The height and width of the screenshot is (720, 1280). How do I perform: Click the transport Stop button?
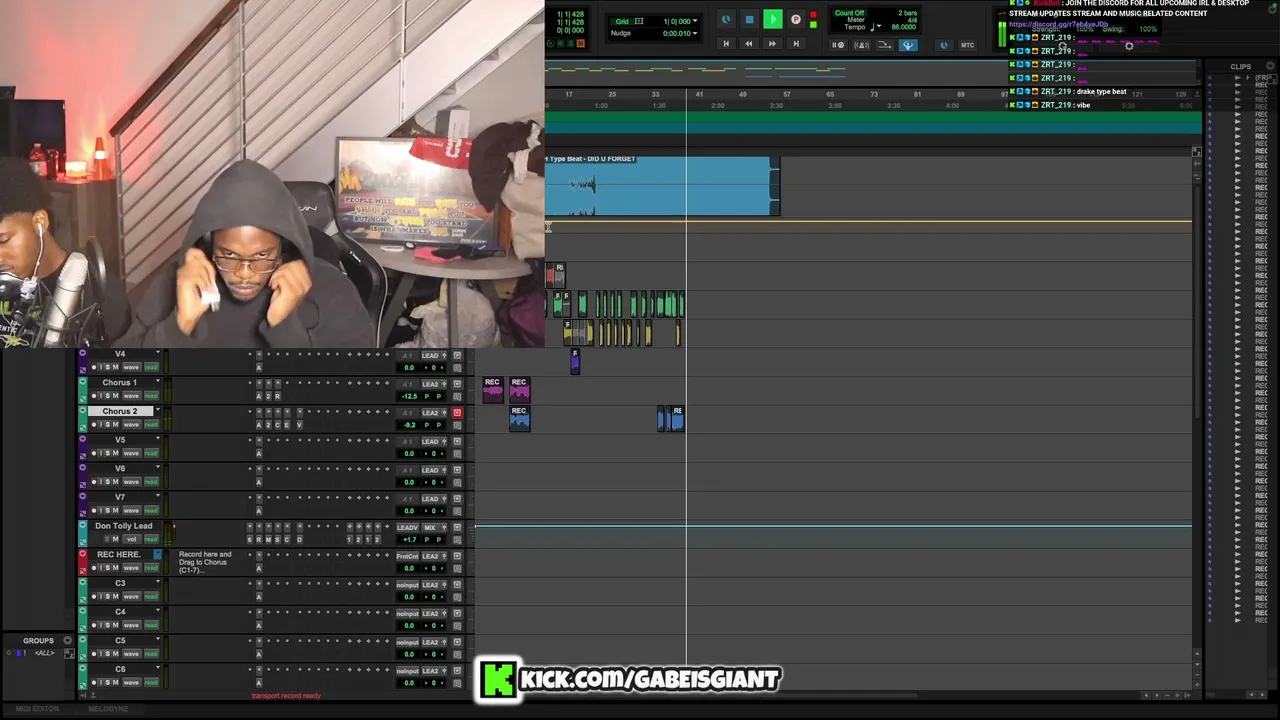(749, 19)
